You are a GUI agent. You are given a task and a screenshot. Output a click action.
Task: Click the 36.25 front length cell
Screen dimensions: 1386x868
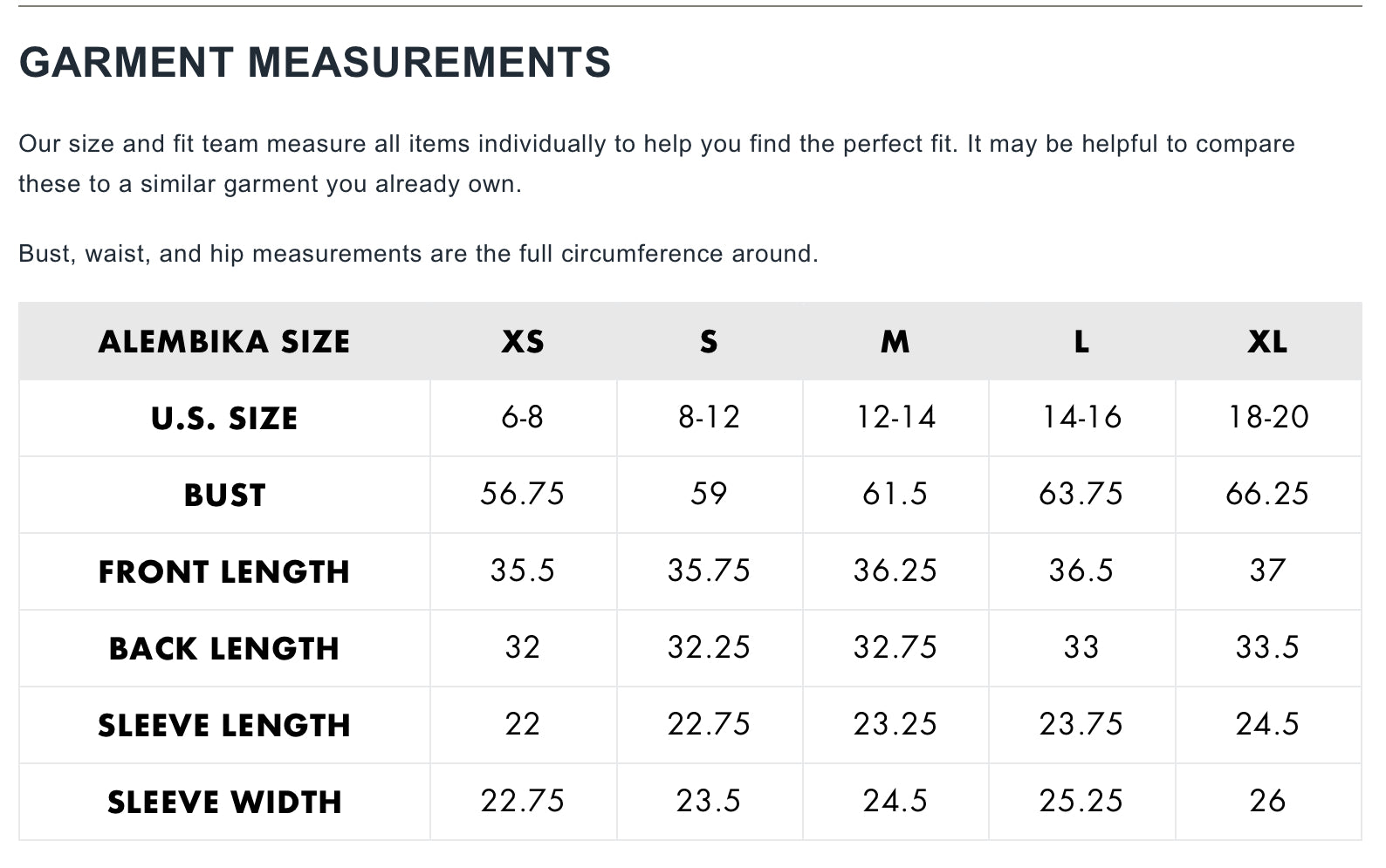895,571
